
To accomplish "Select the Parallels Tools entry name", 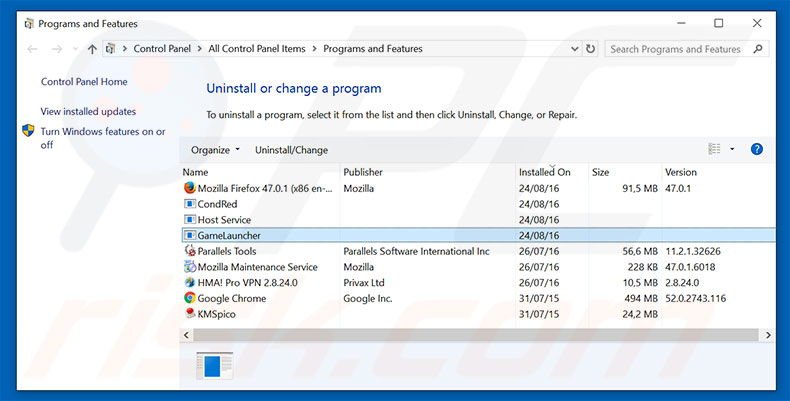I will 227,251.
